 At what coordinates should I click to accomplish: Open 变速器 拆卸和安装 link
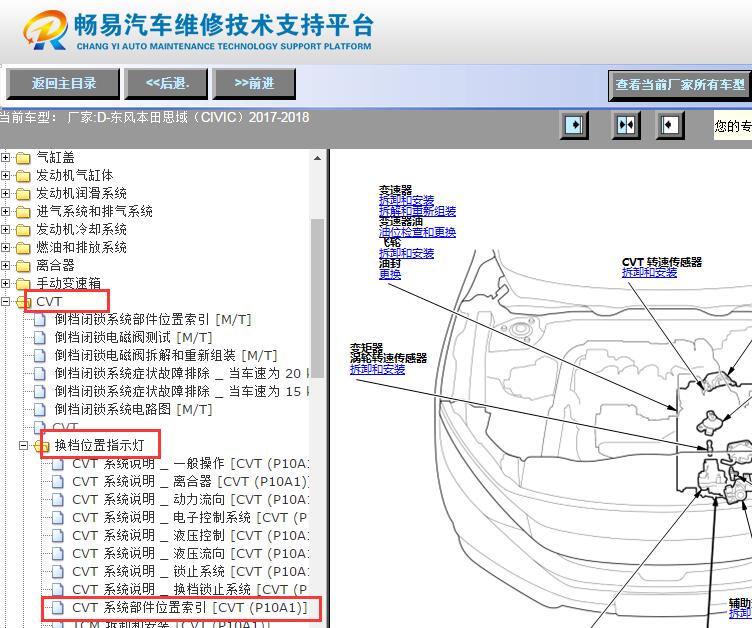[406, 201]
